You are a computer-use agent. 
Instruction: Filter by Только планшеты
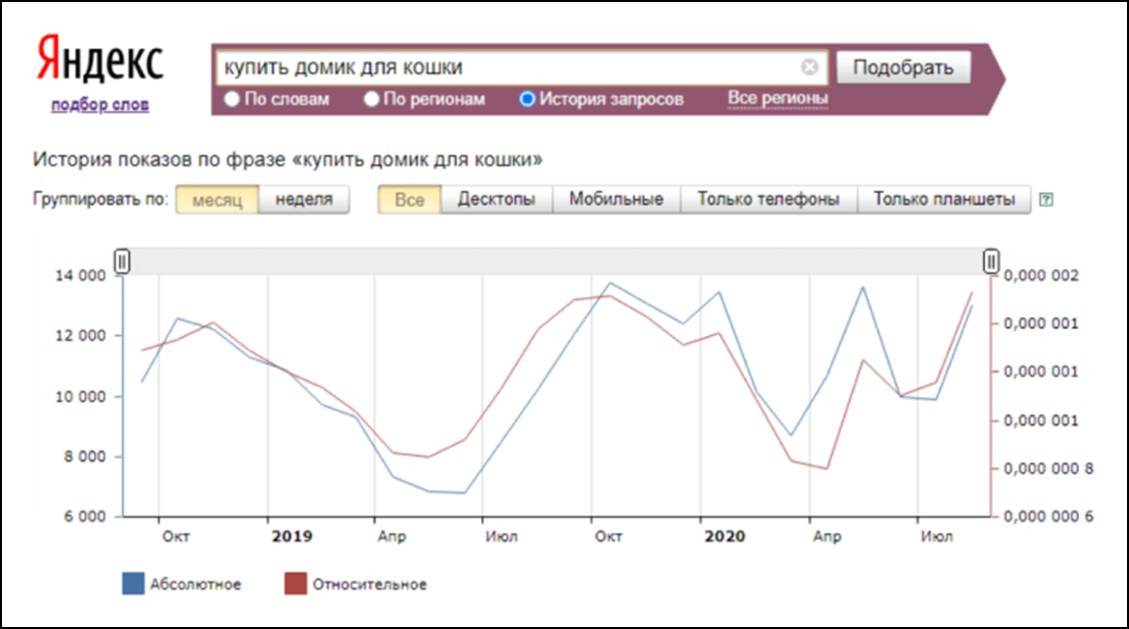pos(944,197)
